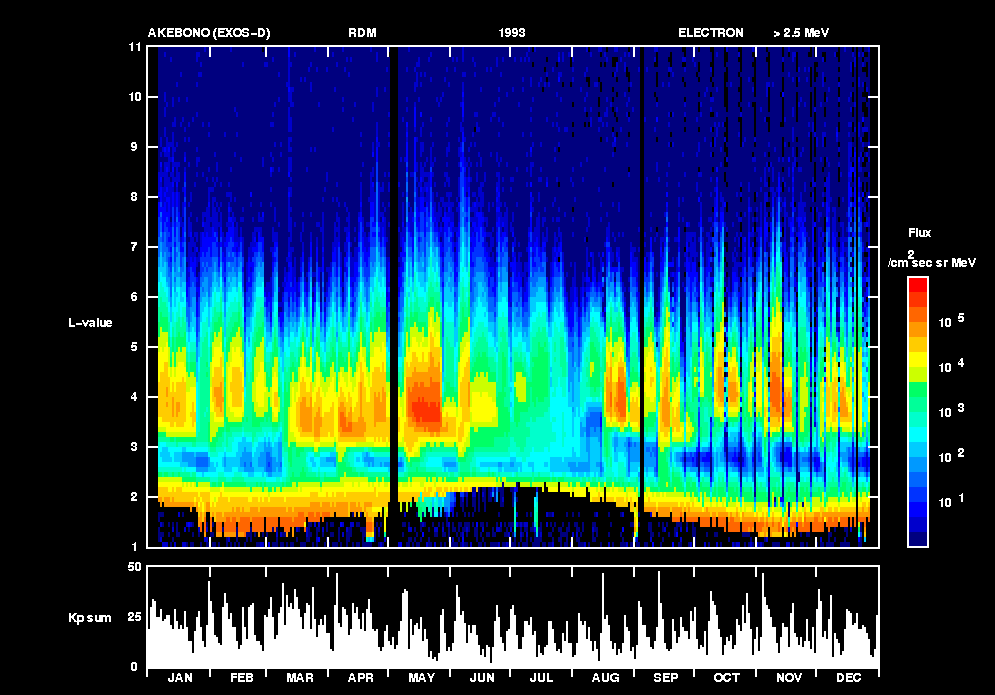Select the MAY month label
Image resolution: width=995 pixels, height=695 pixels.
421,678
